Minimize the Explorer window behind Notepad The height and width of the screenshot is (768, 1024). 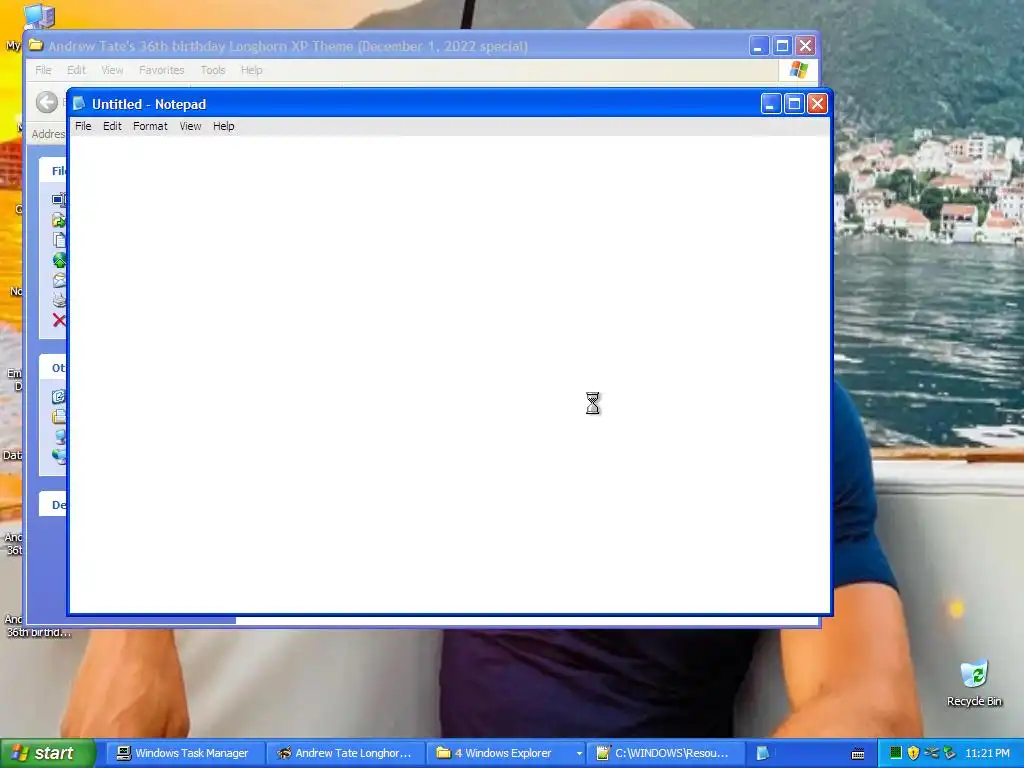[x=759, y=46]
